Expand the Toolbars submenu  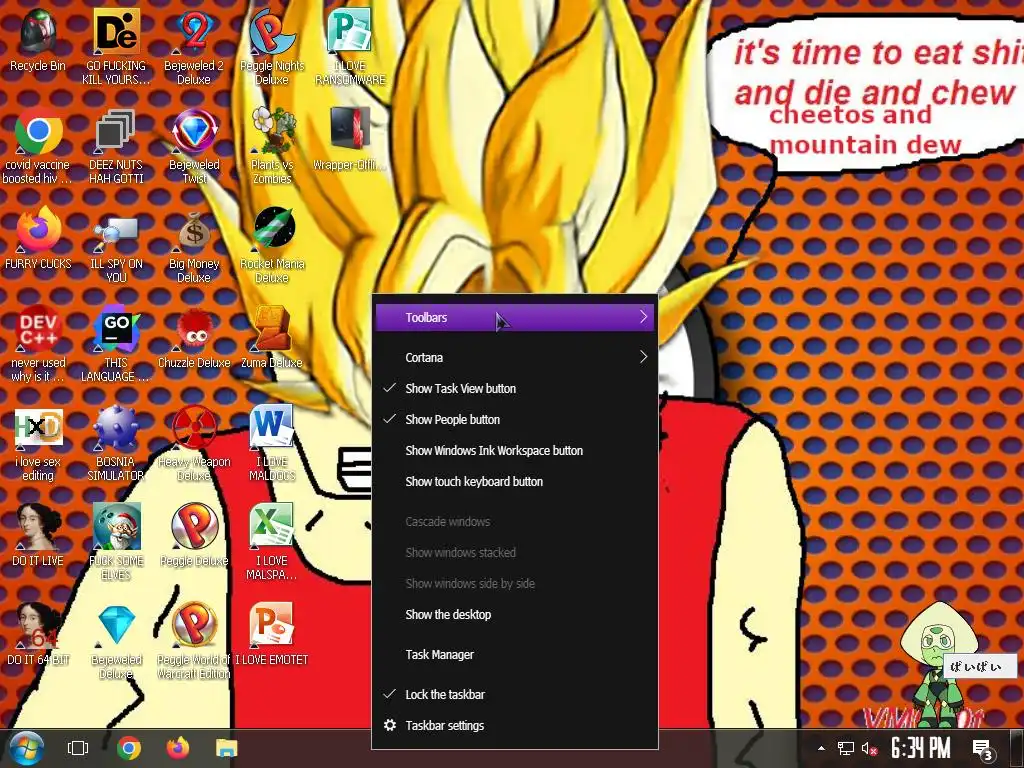515,317
